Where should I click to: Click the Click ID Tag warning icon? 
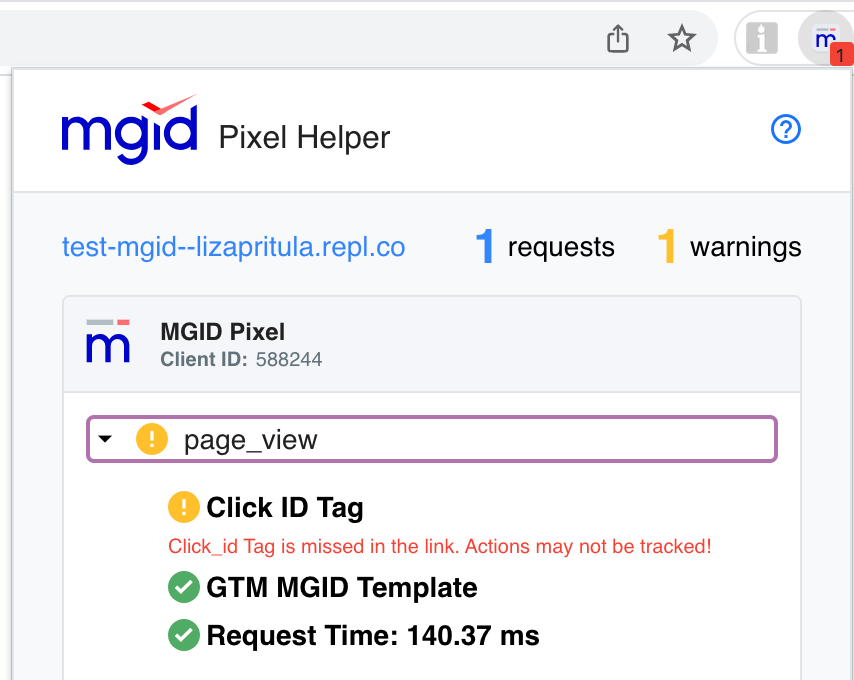point(183,507)
